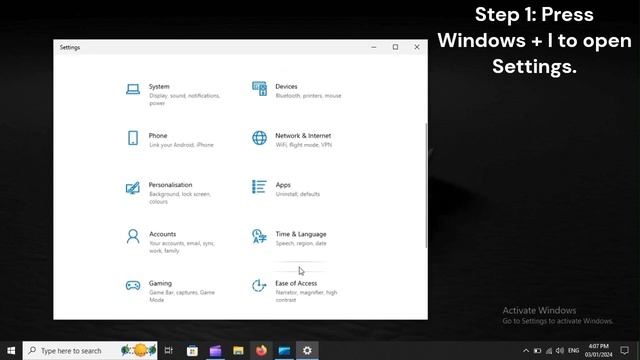Viewport: 640px width, 360px height.
Task: Open the Personalisation paintbrush icon
Action: tap(133, 188)
